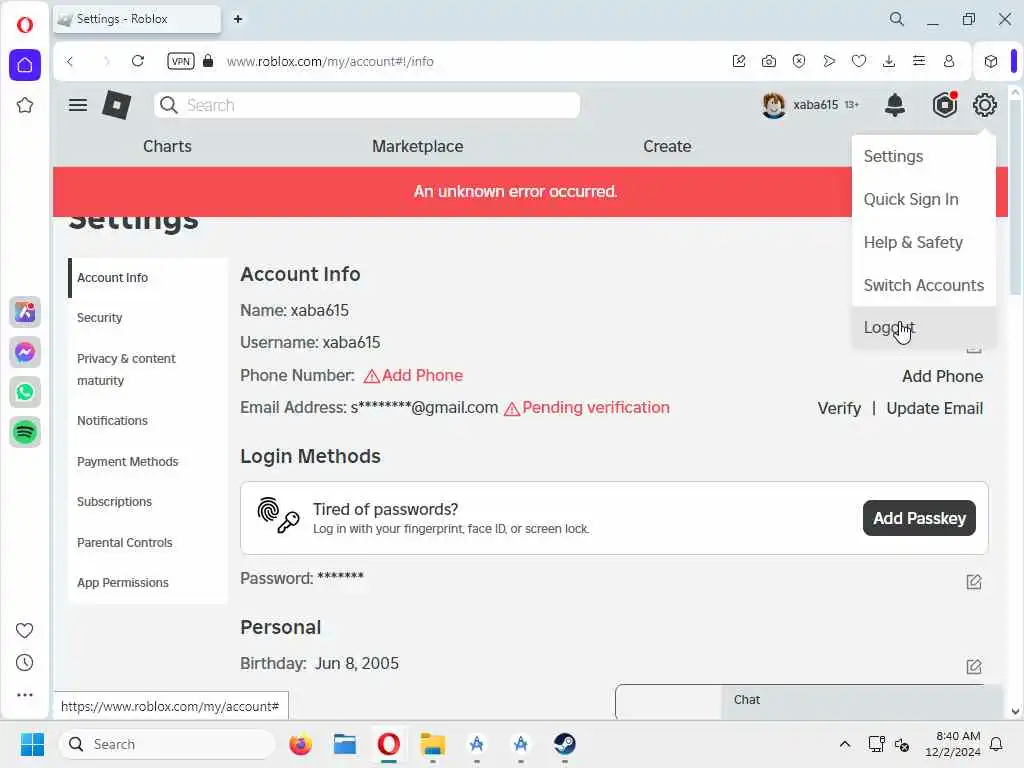Click the settings gear icon
Screen dimensions: 1024x768
click(x=984, y=104)
